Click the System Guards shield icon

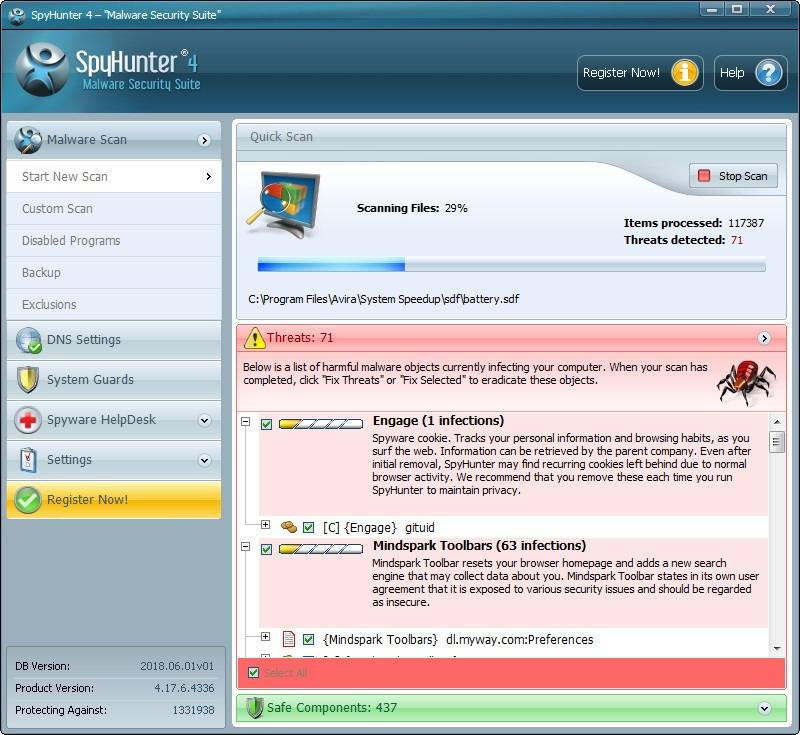[x=28, y=380]
